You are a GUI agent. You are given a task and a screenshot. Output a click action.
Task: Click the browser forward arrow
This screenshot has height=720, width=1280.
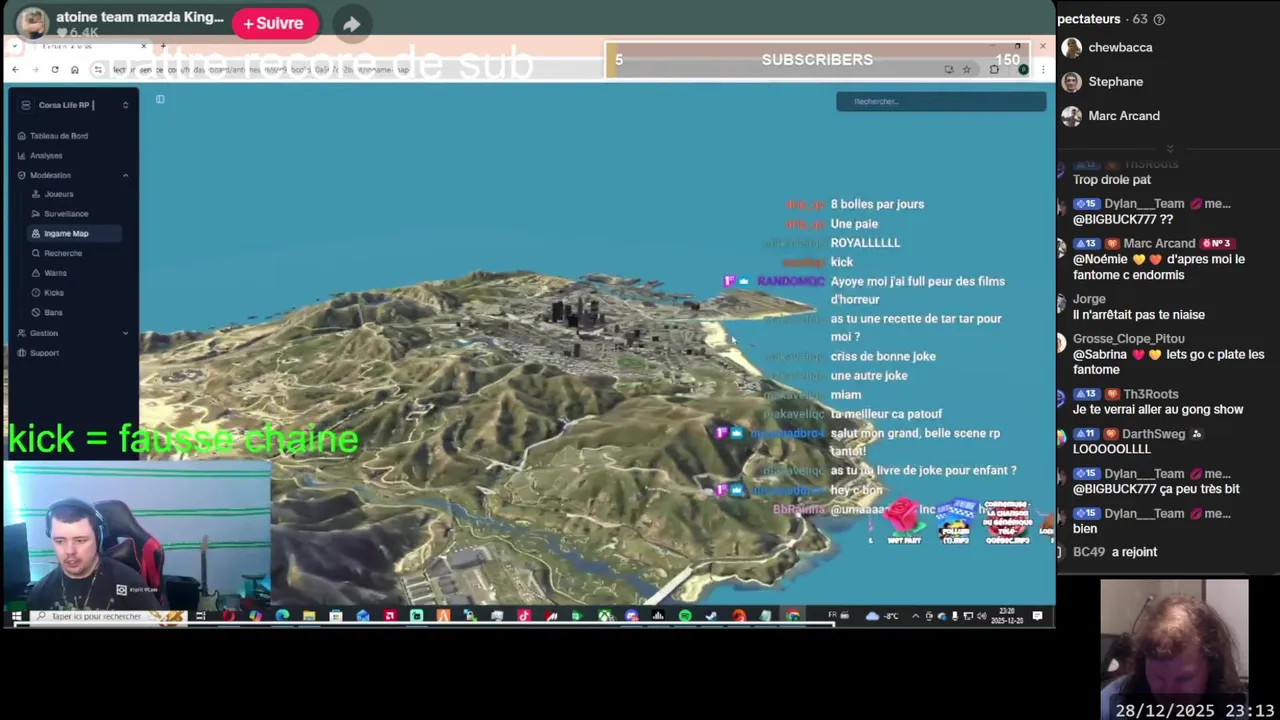point(35,70)
